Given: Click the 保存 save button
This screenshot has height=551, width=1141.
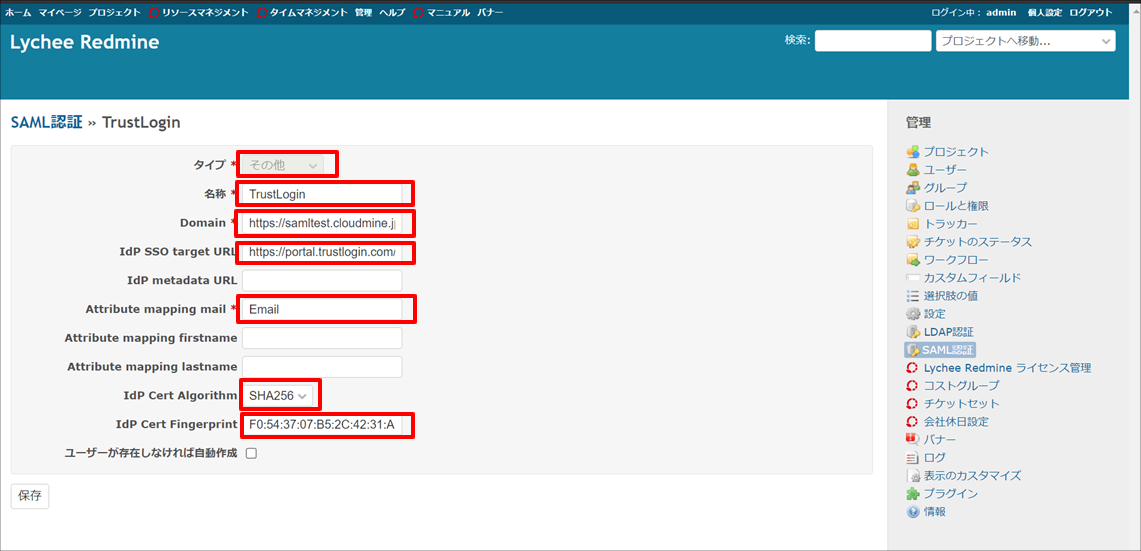Looking at the screenshot, I should click(30, 496).
